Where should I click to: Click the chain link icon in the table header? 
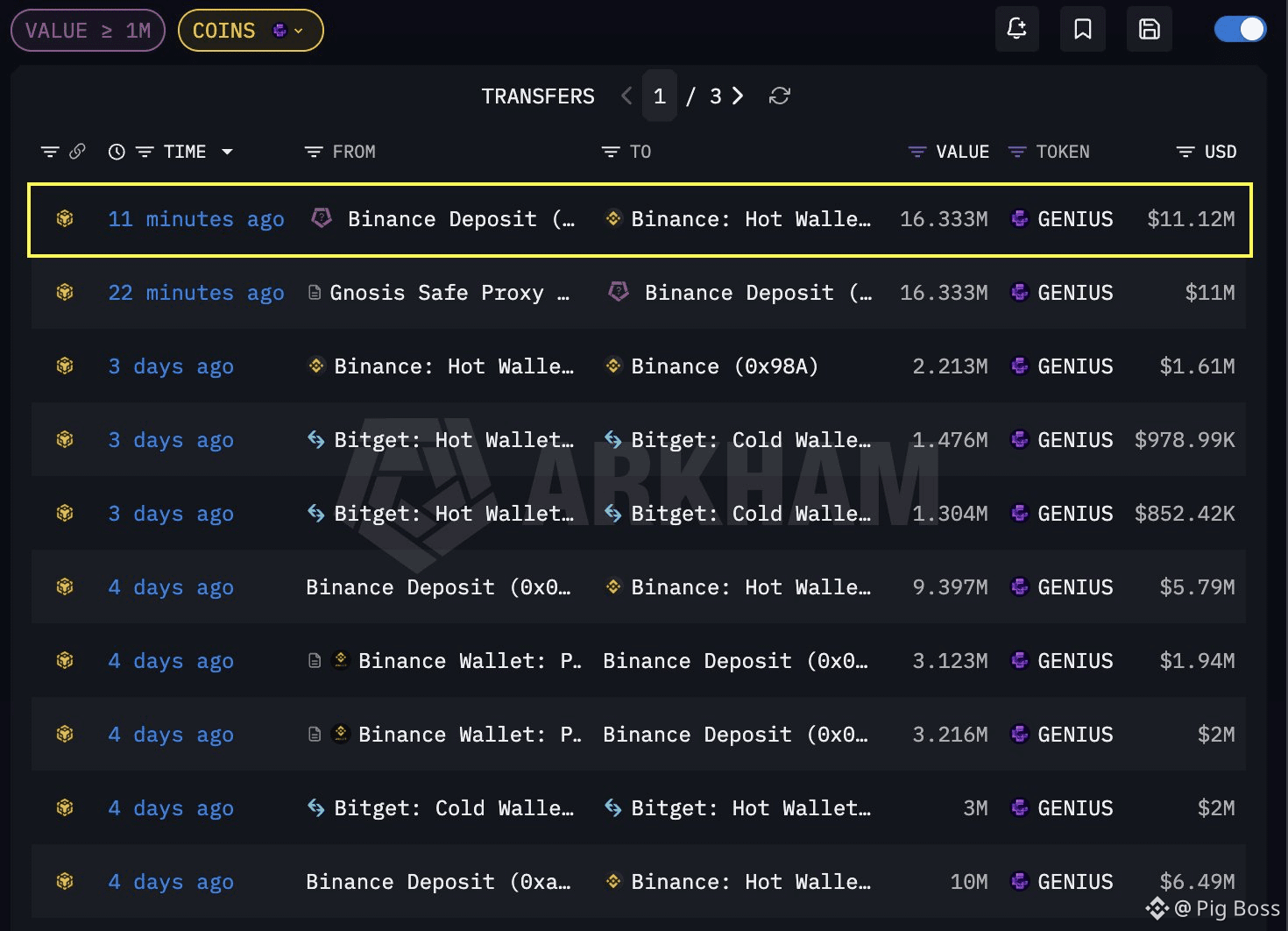point(78,152)
